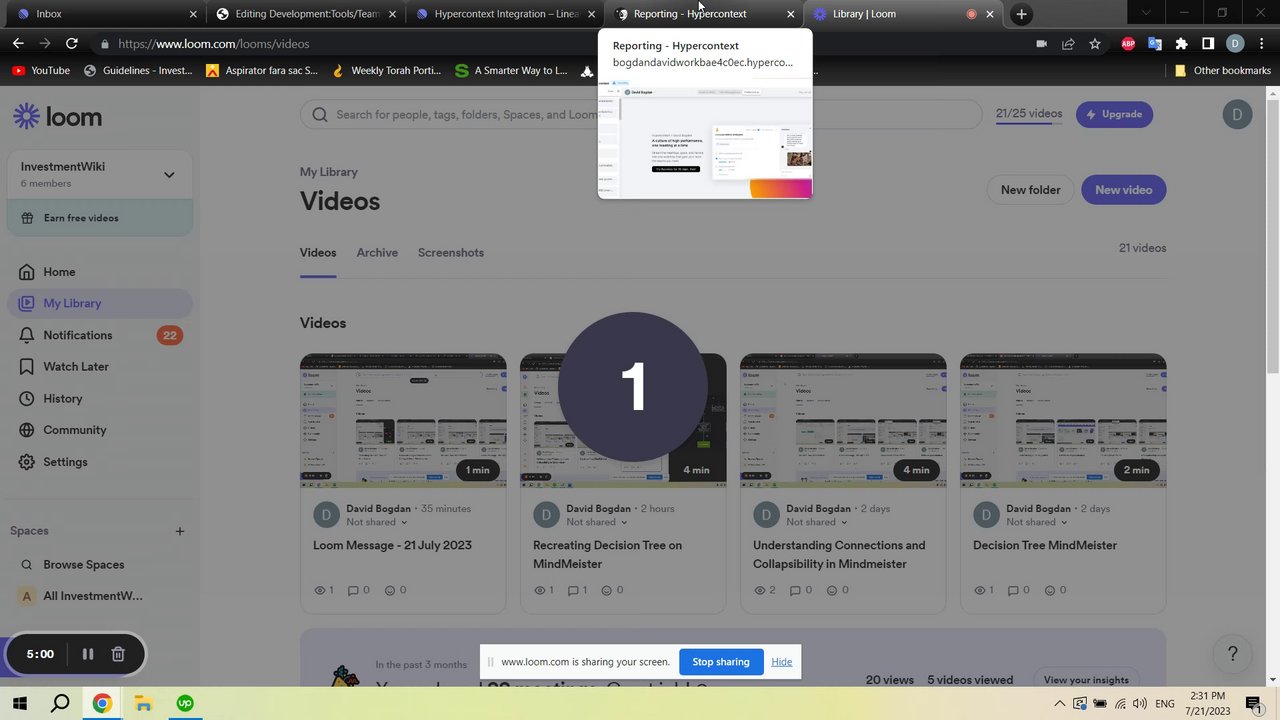1280x720 pixels.
Task: Open the A Smarter Way to L... bookmark
Action: 511,71
